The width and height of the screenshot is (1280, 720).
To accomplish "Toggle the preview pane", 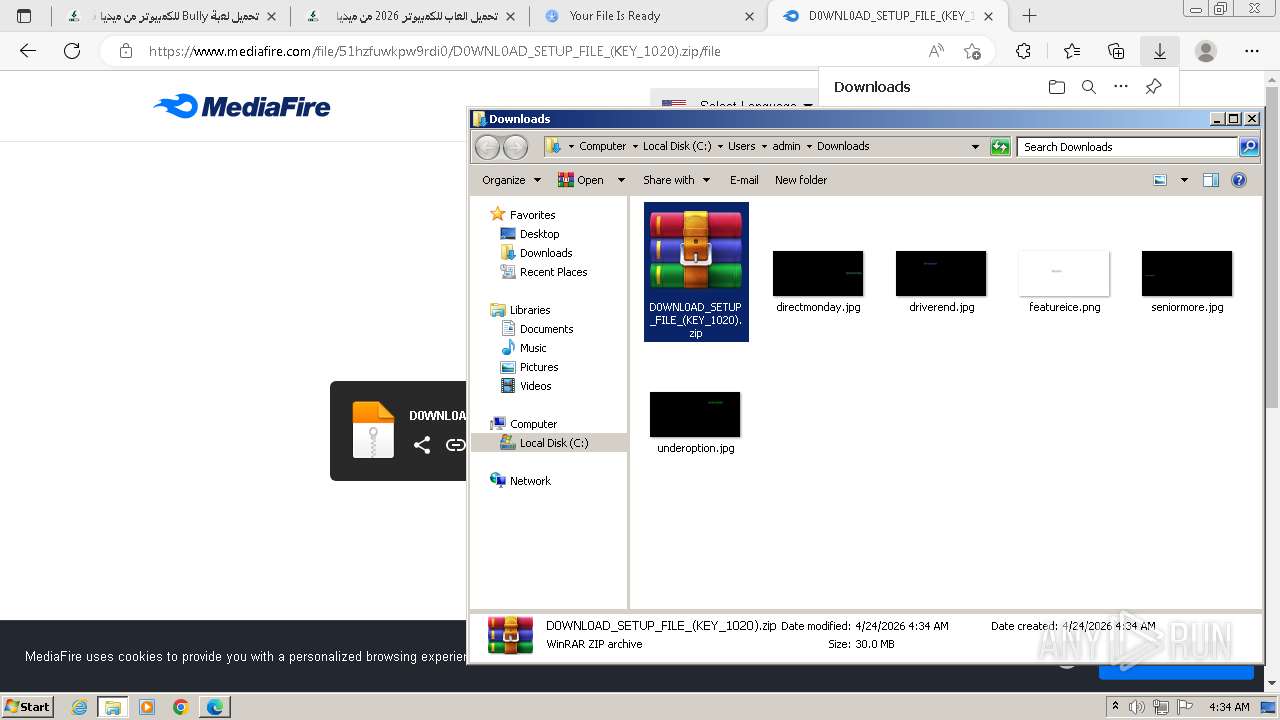I will [x=1211, y=180].
